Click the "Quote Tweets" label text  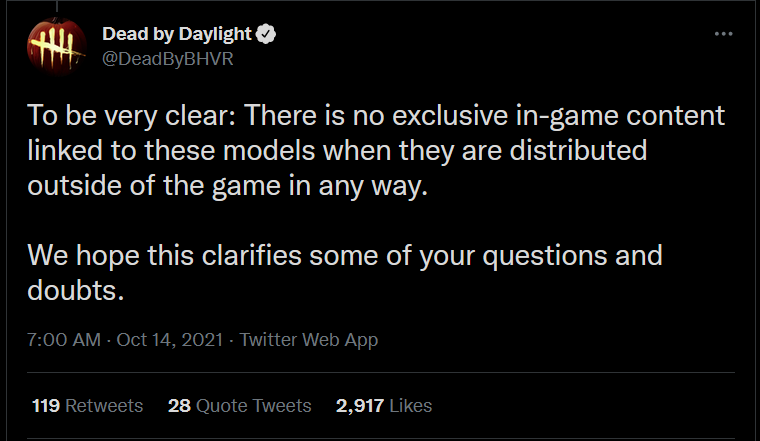point(253,406)
